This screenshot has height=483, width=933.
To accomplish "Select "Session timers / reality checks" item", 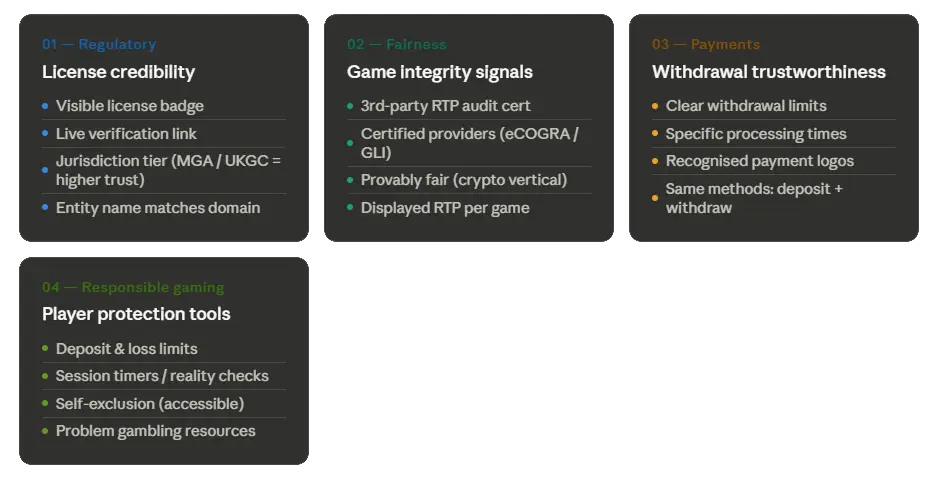I will pos(162,376).
